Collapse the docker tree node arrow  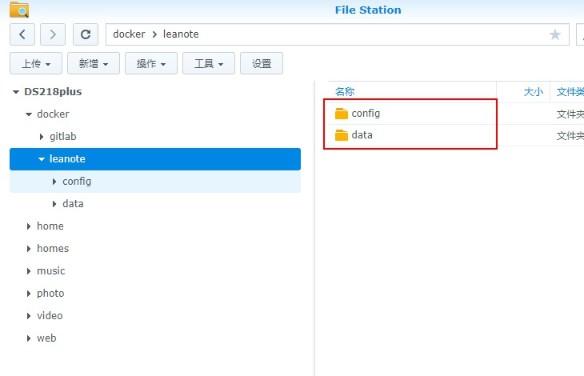pyautogui.click(x=29, y=114)
